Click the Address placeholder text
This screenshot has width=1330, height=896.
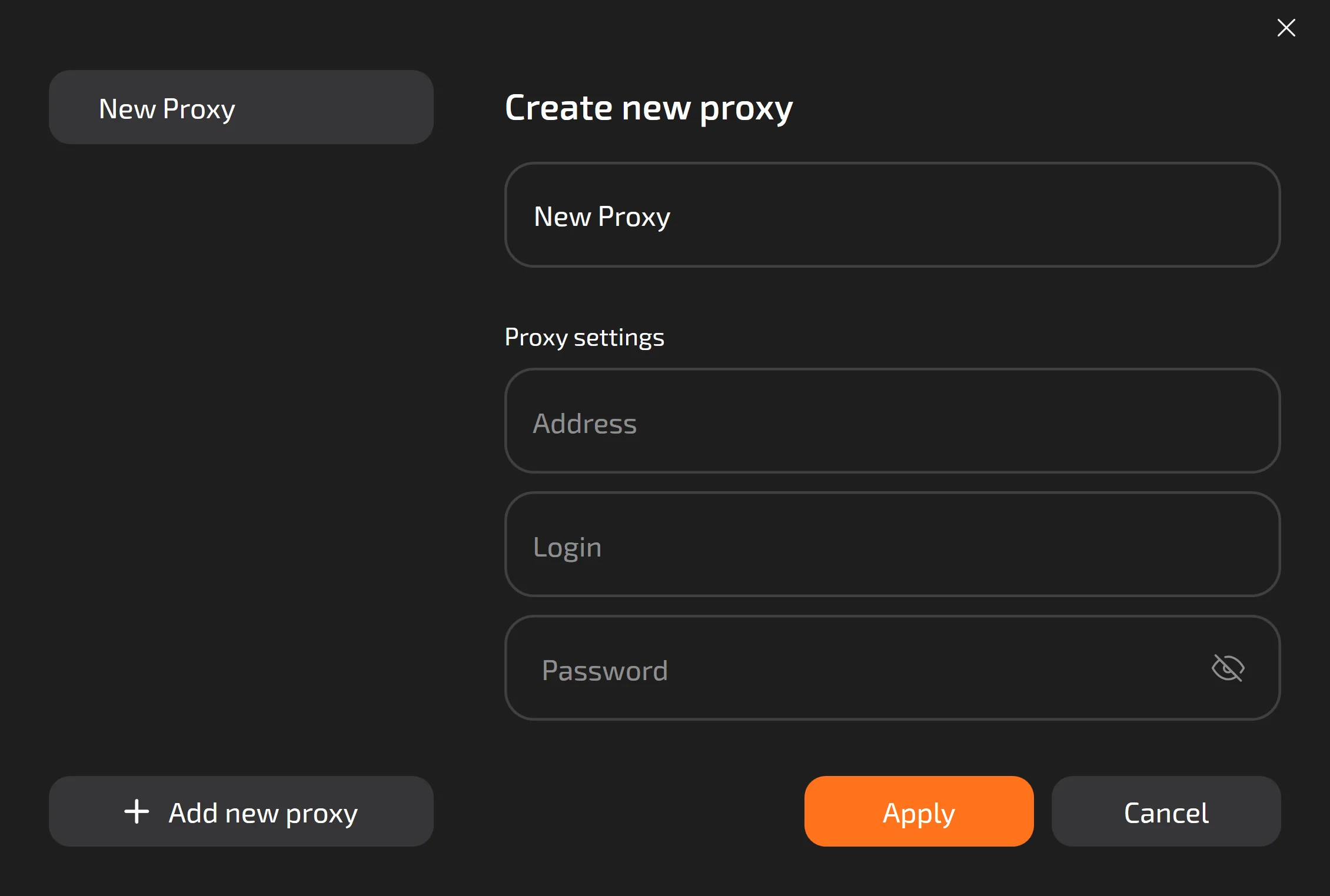584,424
